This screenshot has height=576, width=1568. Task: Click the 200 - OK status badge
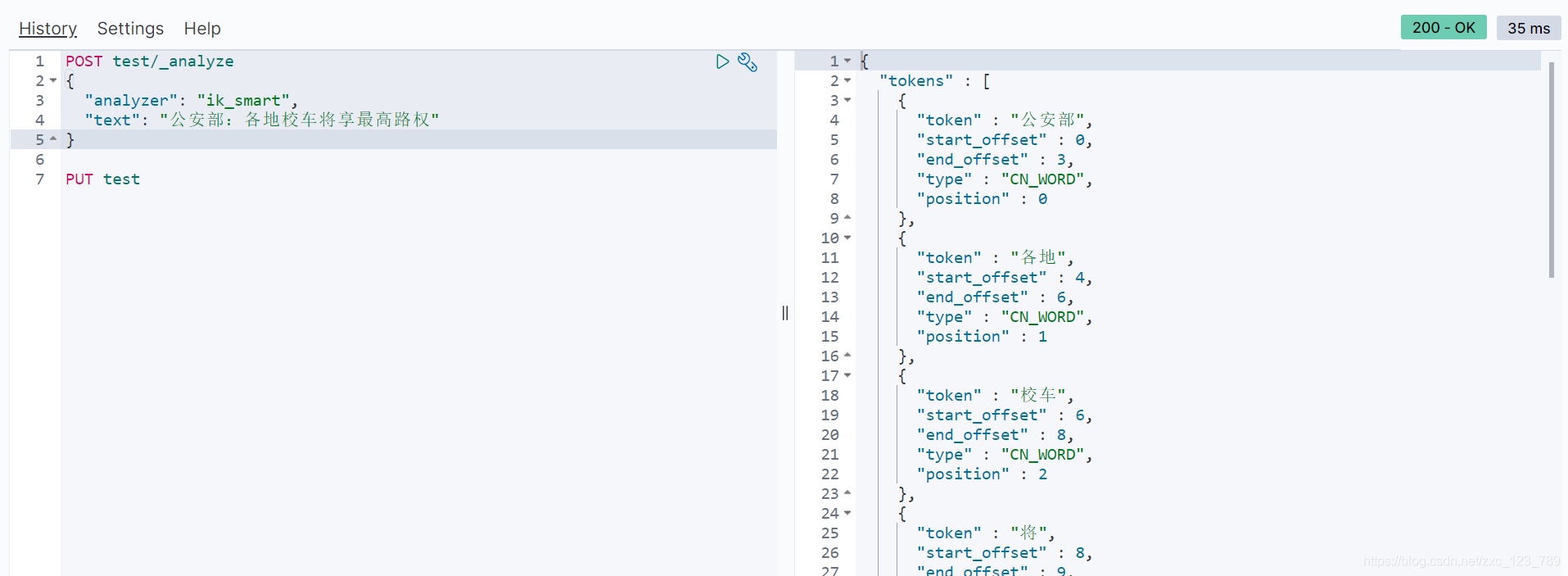click(1444, 27)
